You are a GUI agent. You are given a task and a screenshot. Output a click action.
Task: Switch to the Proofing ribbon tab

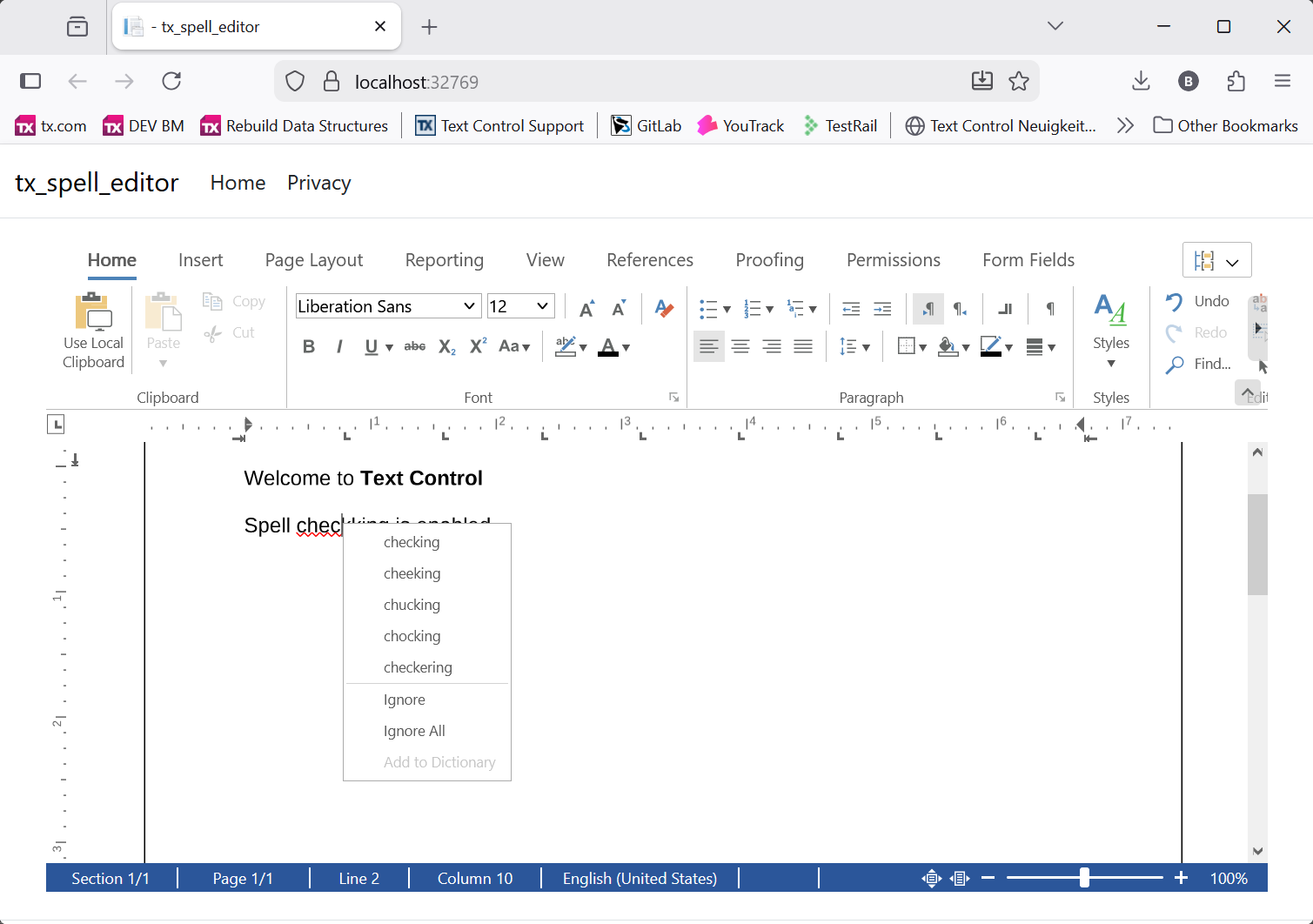769,259
